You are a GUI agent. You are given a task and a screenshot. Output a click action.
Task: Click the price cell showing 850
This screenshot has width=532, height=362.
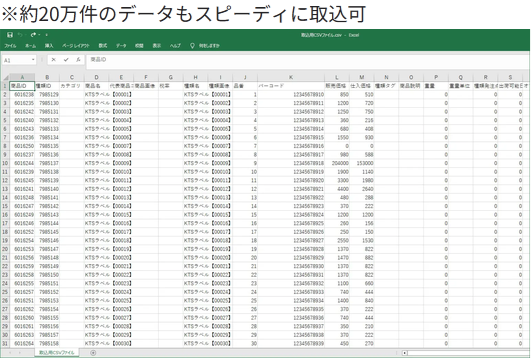tap(337, 95)
